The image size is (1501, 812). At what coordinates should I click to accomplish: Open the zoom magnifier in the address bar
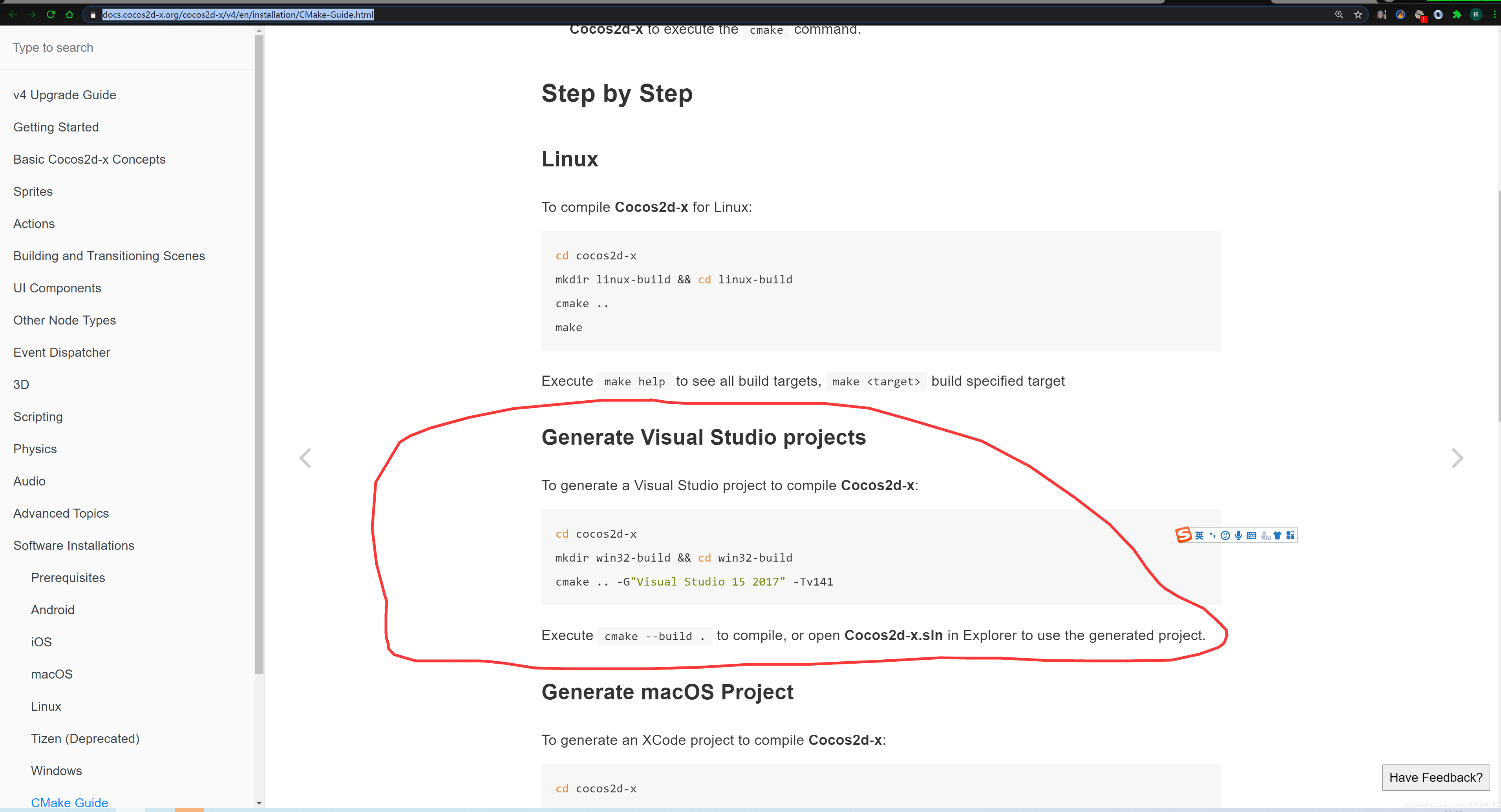point(1339,15)
